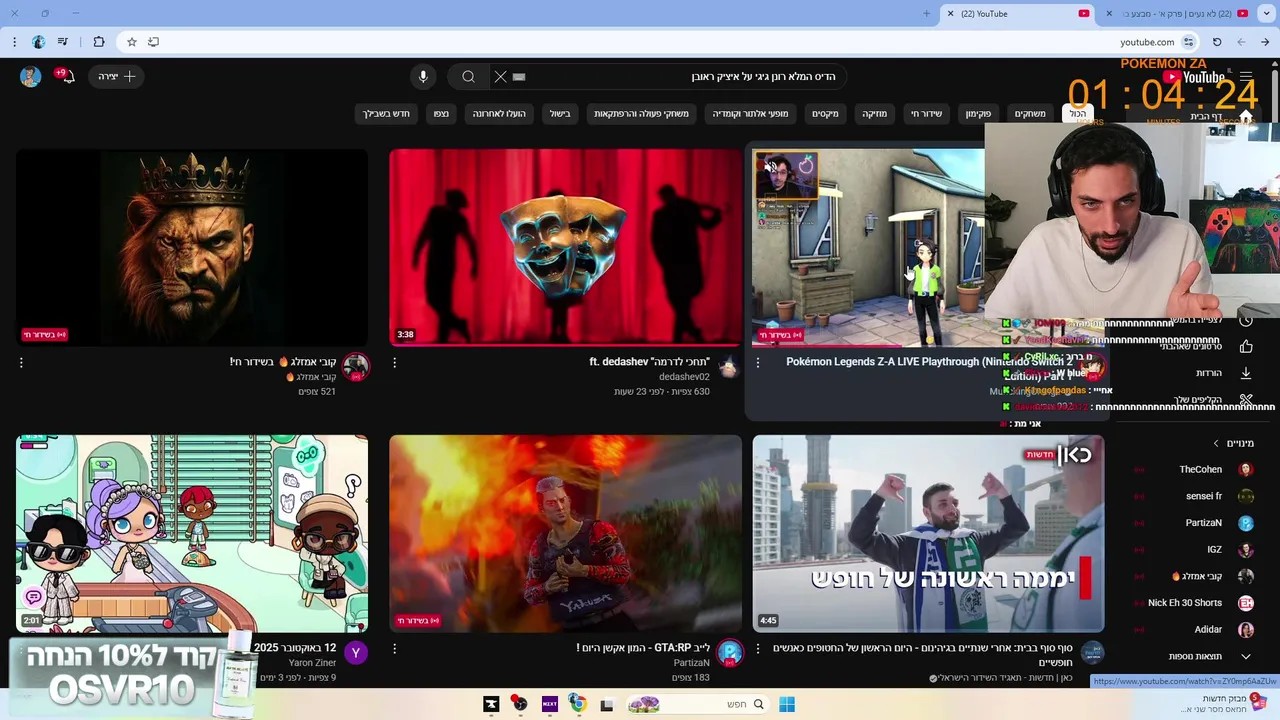Open options for the קובי אמזלג stream
This screenshot has height=720, width=1280.
[x=21, y=363]
